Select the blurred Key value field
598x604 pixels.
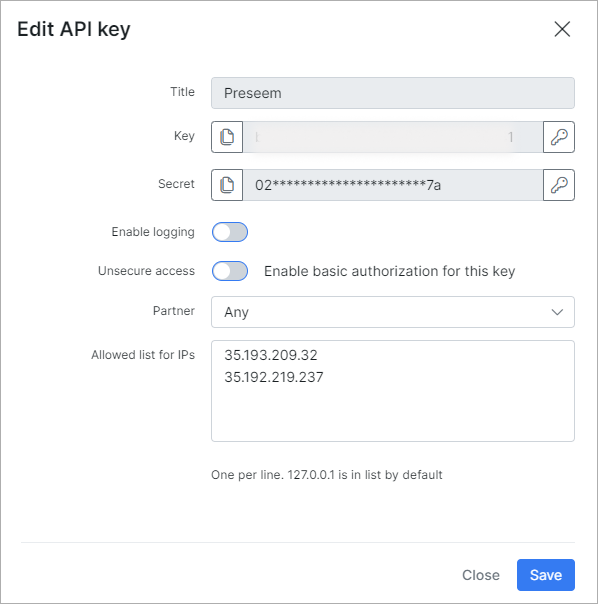[x=393, y=137]
